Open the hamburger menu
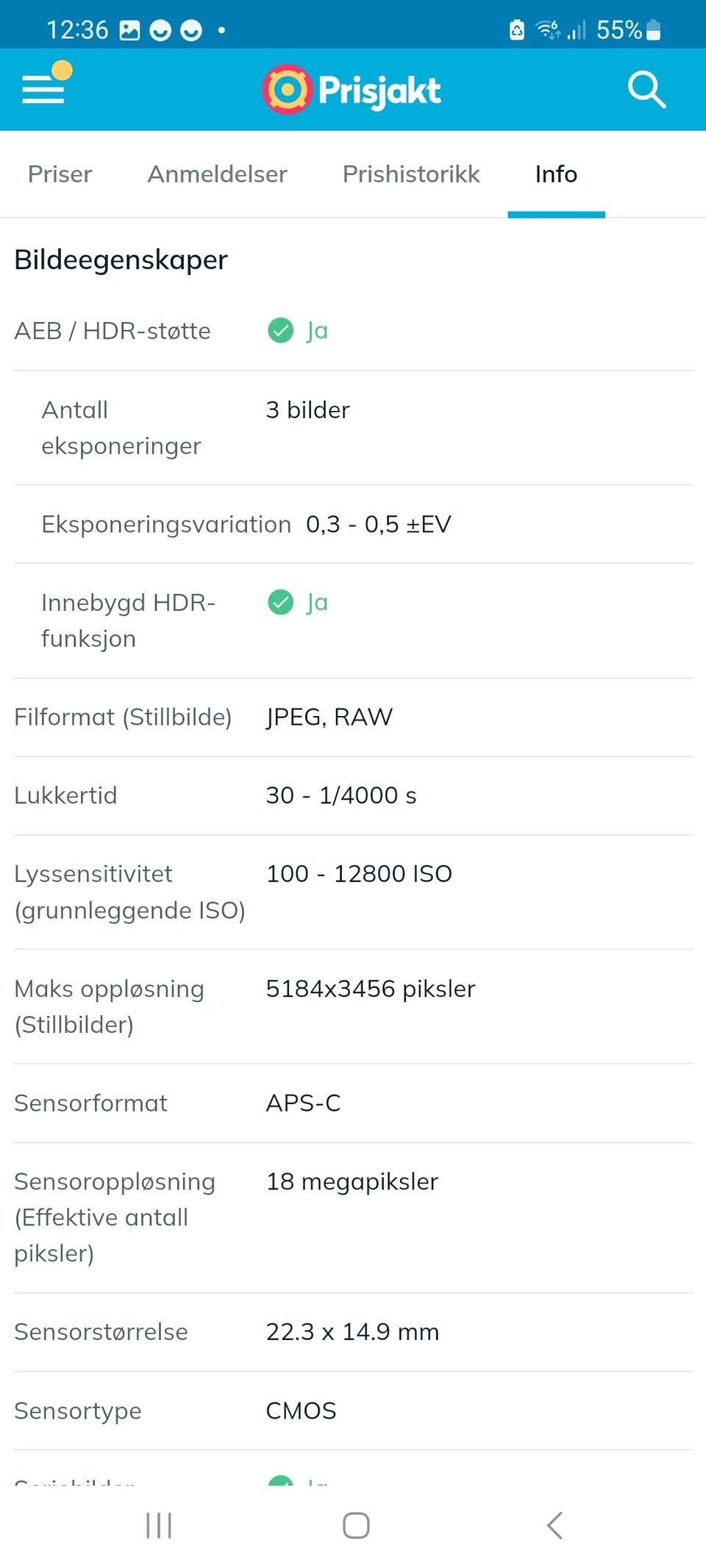 43,90
